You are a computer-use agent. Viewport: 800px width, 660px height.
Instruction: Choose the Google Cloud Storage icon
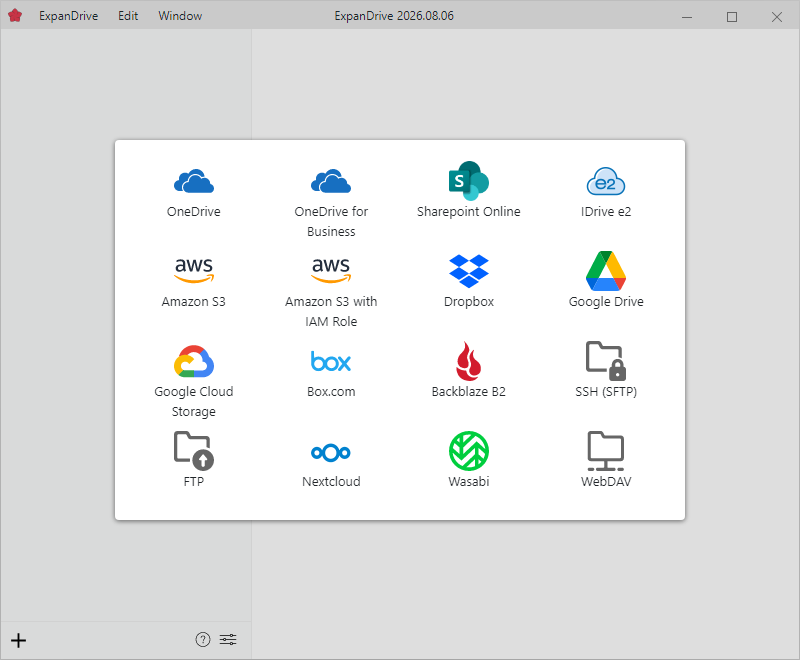click(194, 361)
